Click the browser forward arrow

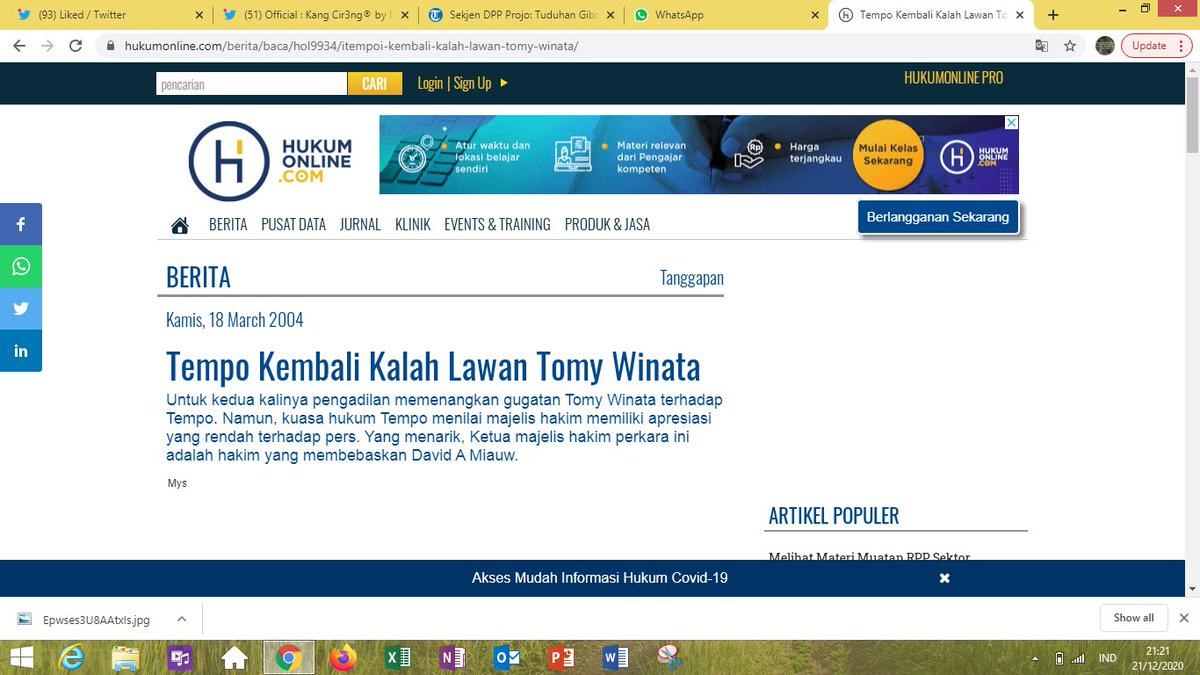48,46
